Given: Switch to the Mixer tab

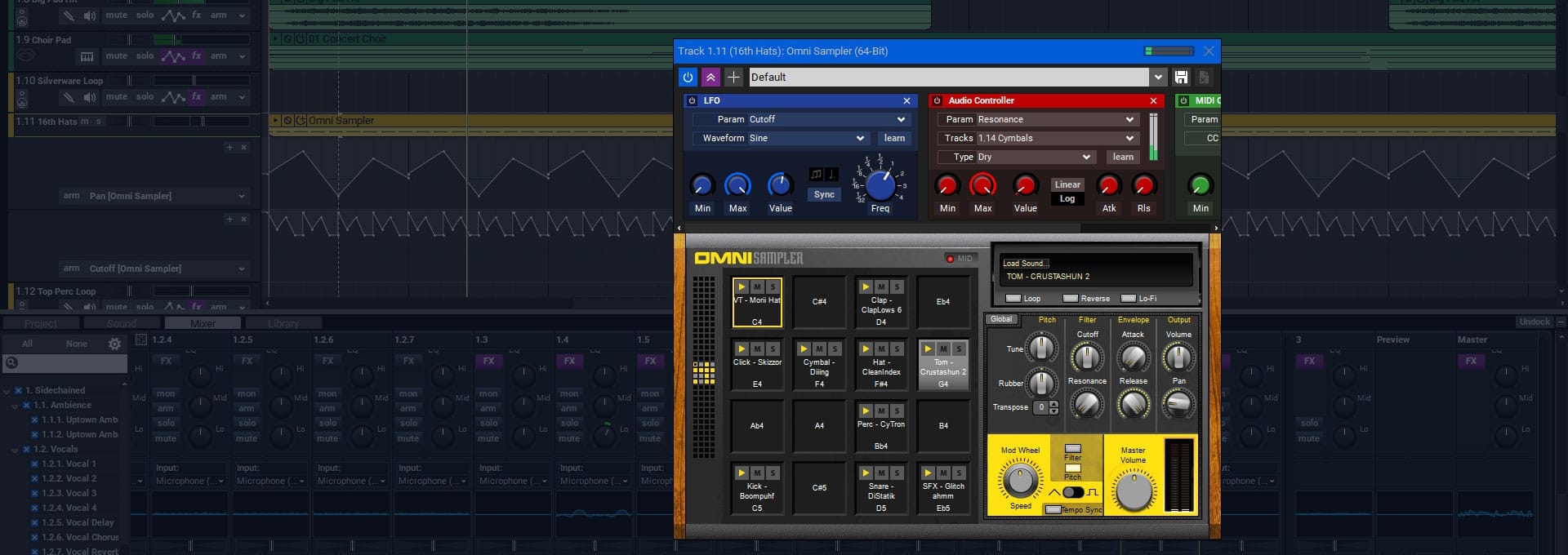Looking at the screenshot, I should point(203,323).
